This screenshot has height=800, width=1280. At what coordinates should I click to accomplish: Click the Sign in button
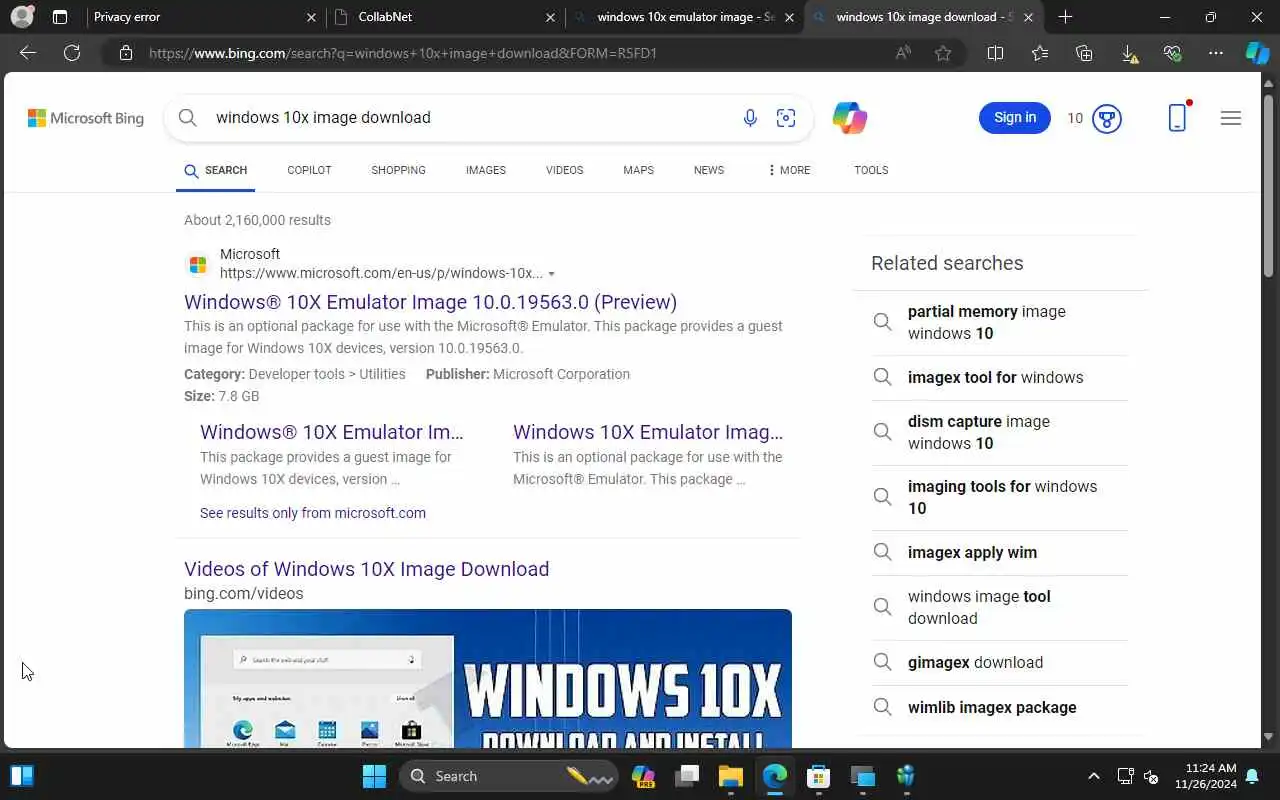1015,118
